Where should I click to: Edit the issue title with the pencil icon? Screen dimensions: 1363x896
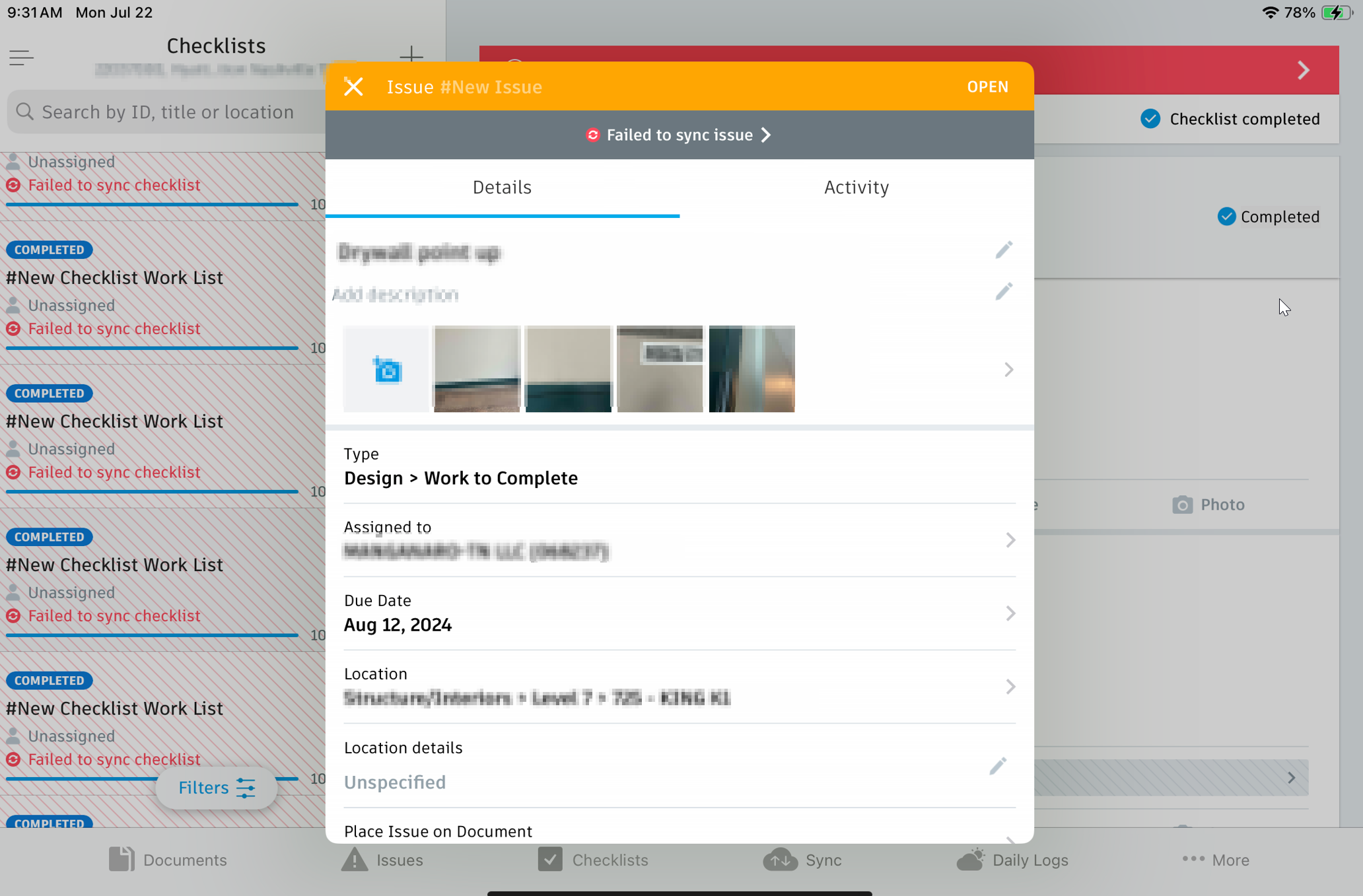click(x=1004, y=249)
